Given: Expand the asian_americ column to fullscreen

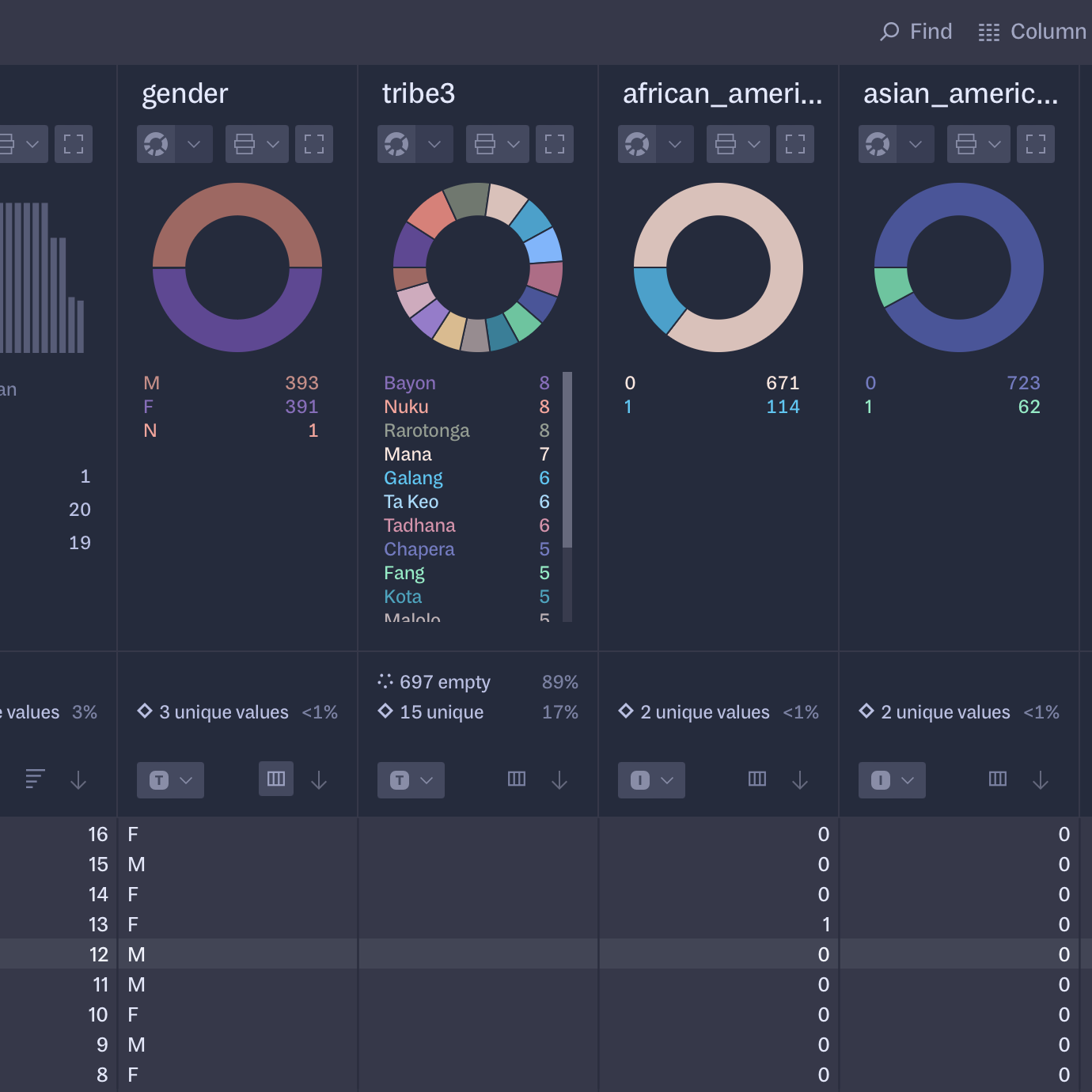Looking at the screenshot, I should [x=1036, y=144].
